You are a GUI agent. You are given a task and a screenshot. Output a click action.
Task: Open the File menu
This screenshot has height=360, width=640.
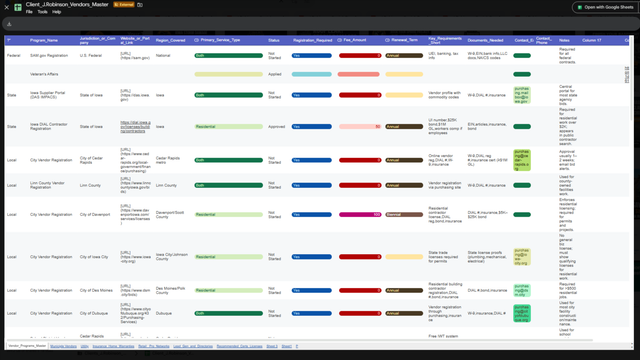point(29,12)
